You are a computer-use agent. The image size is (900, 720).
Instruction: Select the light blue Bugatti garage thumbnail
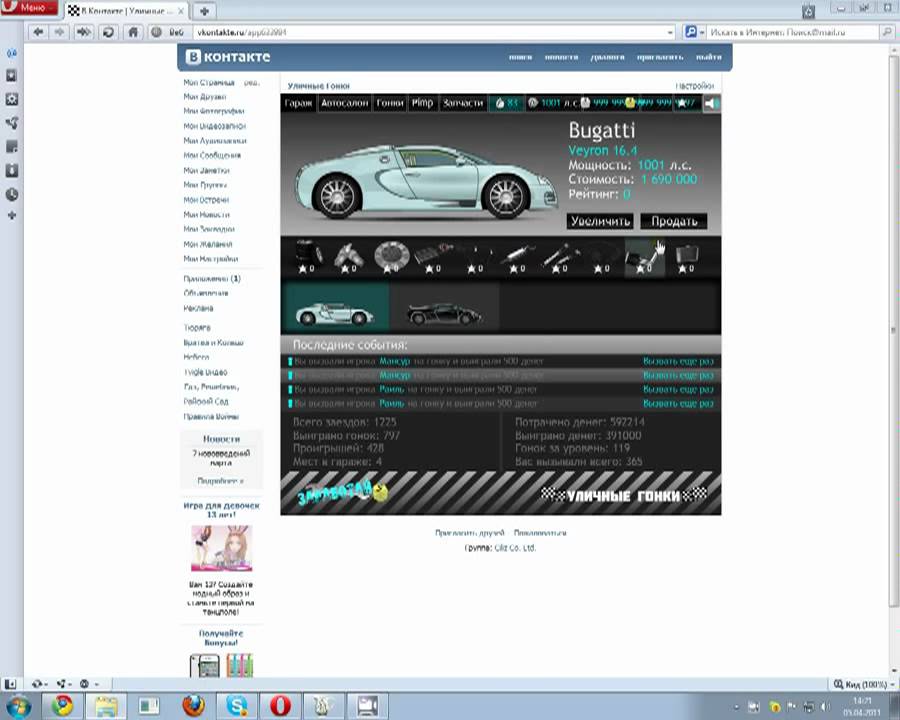(335, 307)
